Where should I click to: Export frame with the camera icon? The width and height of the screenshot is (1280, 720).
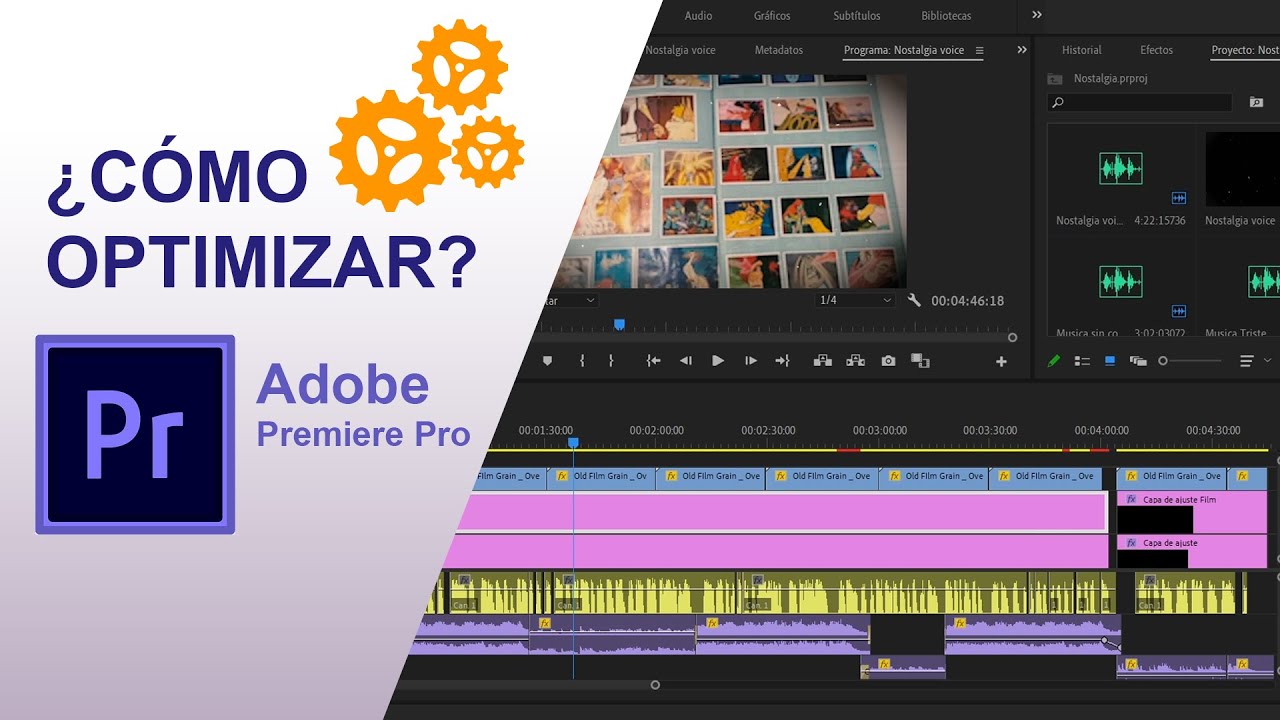coord(888,361)
